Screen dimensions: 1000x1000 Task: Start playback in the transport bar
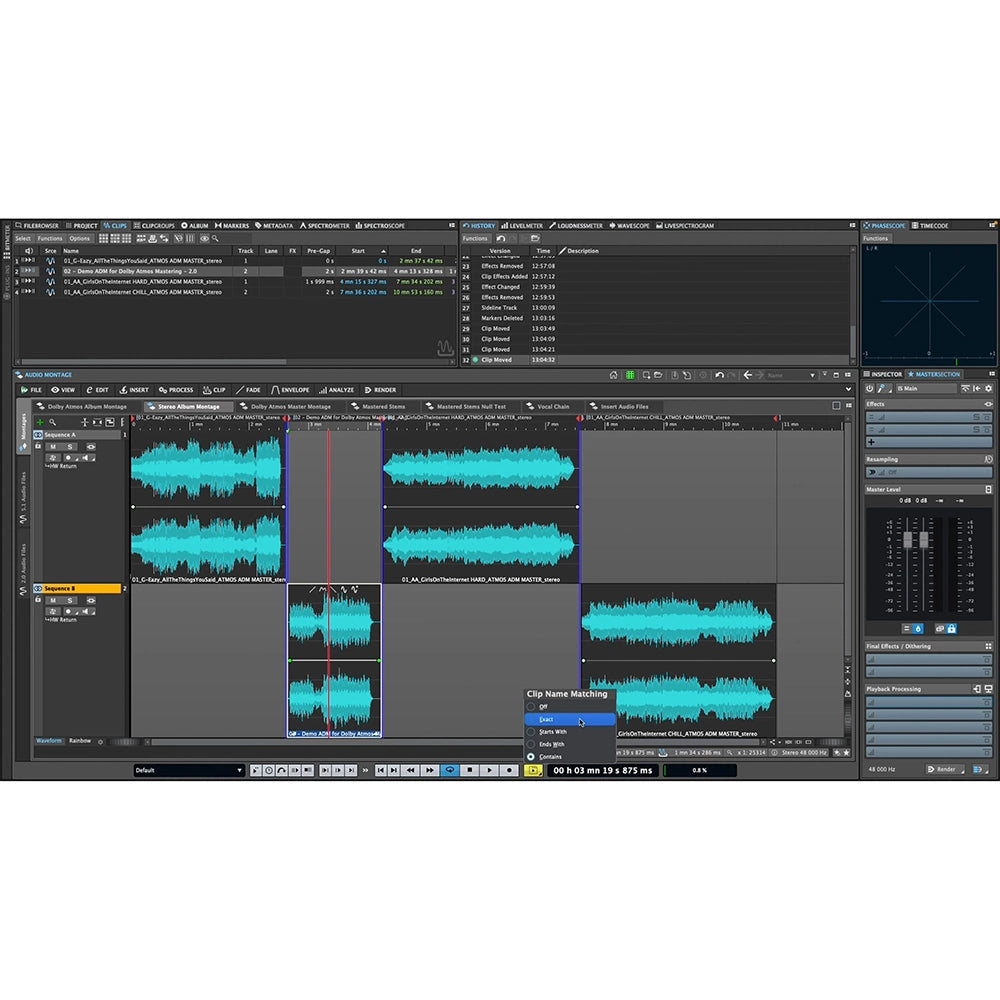pyautogui.click(x=489, y=770)
